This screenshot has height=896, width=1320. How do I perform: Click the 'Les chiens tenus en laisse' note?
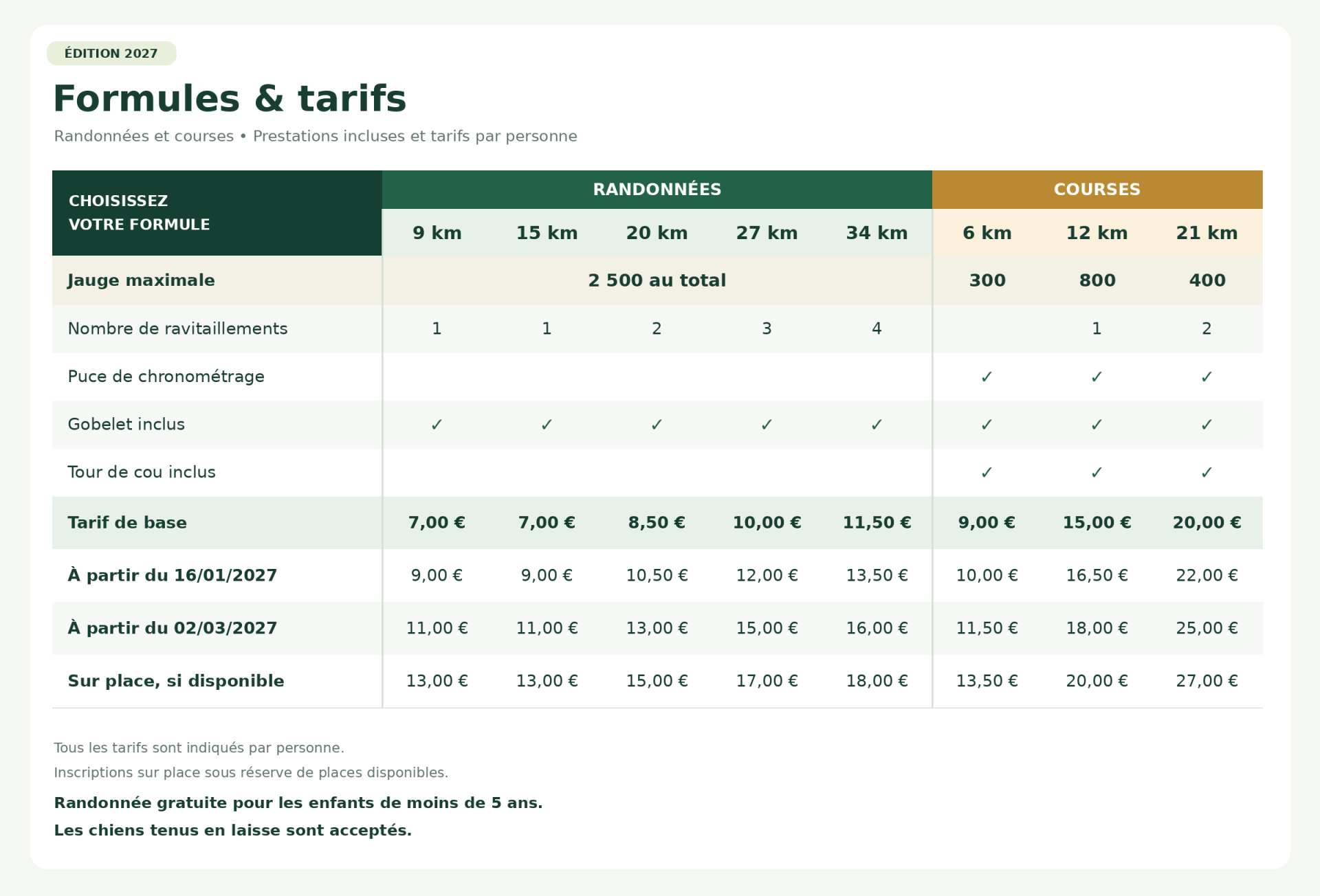pos(232,830)
